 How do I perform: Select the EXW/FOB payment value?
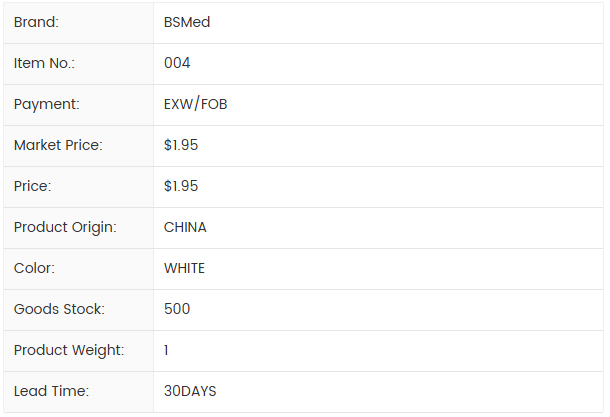tap(196, 104)
